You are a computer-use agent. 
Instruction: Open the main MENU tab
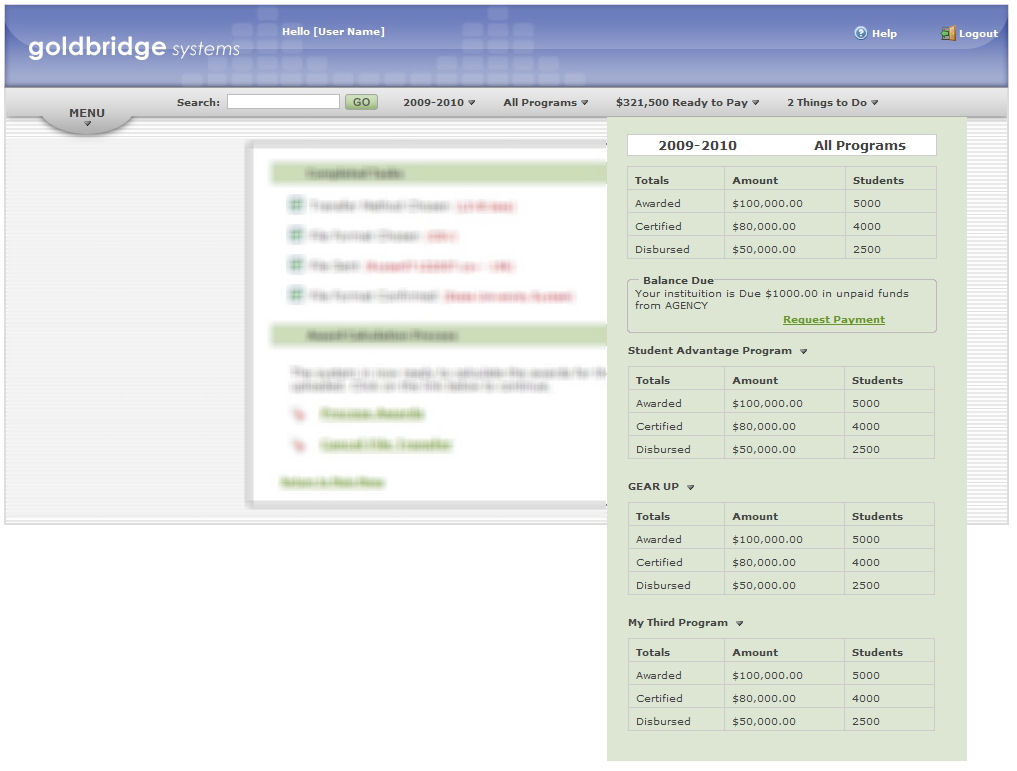point(87,116)
